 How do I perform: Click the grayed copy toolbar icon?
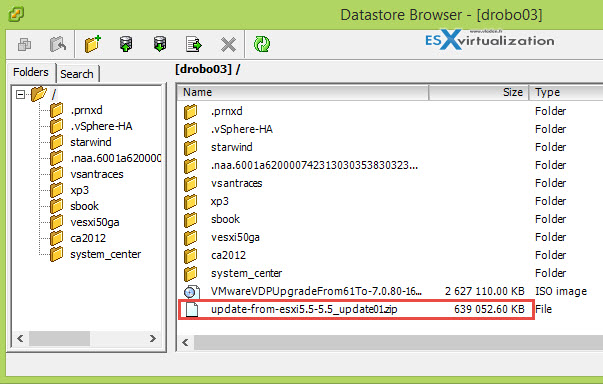point(25,45)
